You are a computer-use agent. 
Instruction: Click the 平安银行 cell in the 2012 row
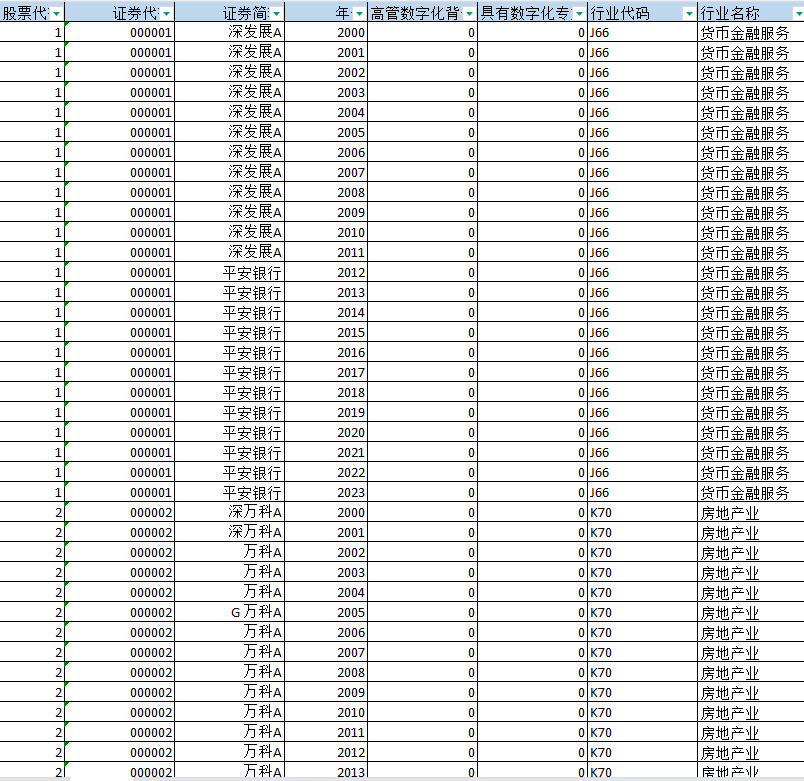tap(252, 272)
